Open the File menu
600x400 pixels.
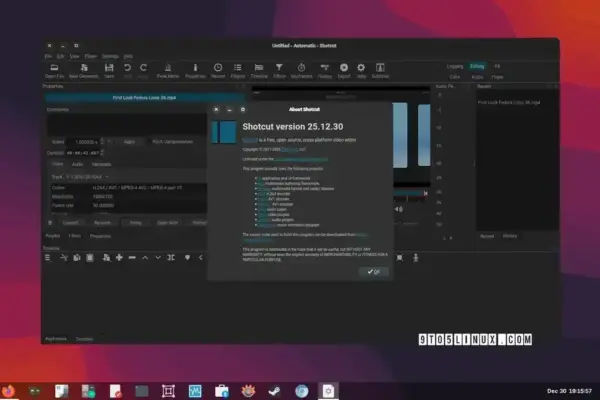coord(48,56)
